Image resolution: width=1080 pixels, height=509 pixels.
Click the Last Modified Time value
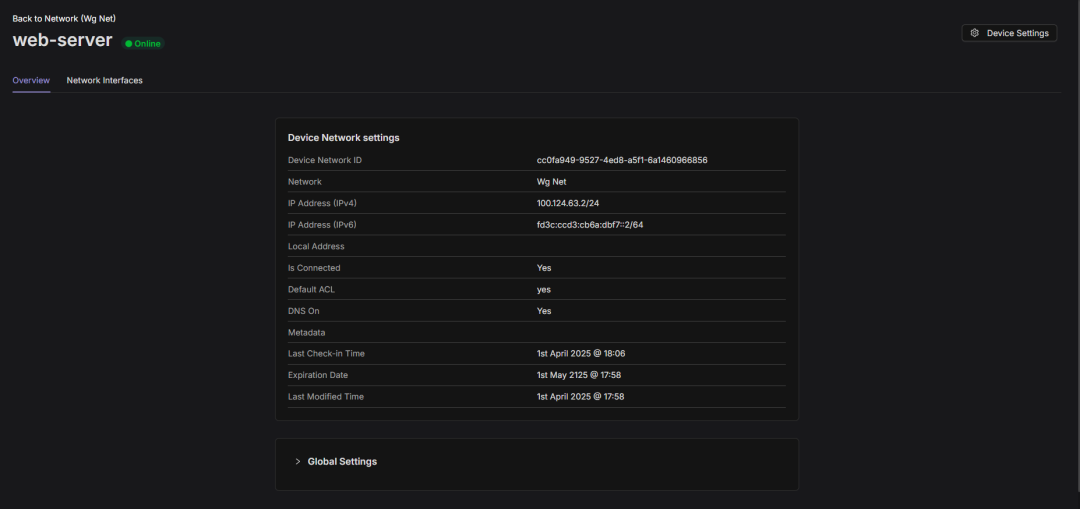[x=581, y=397]
